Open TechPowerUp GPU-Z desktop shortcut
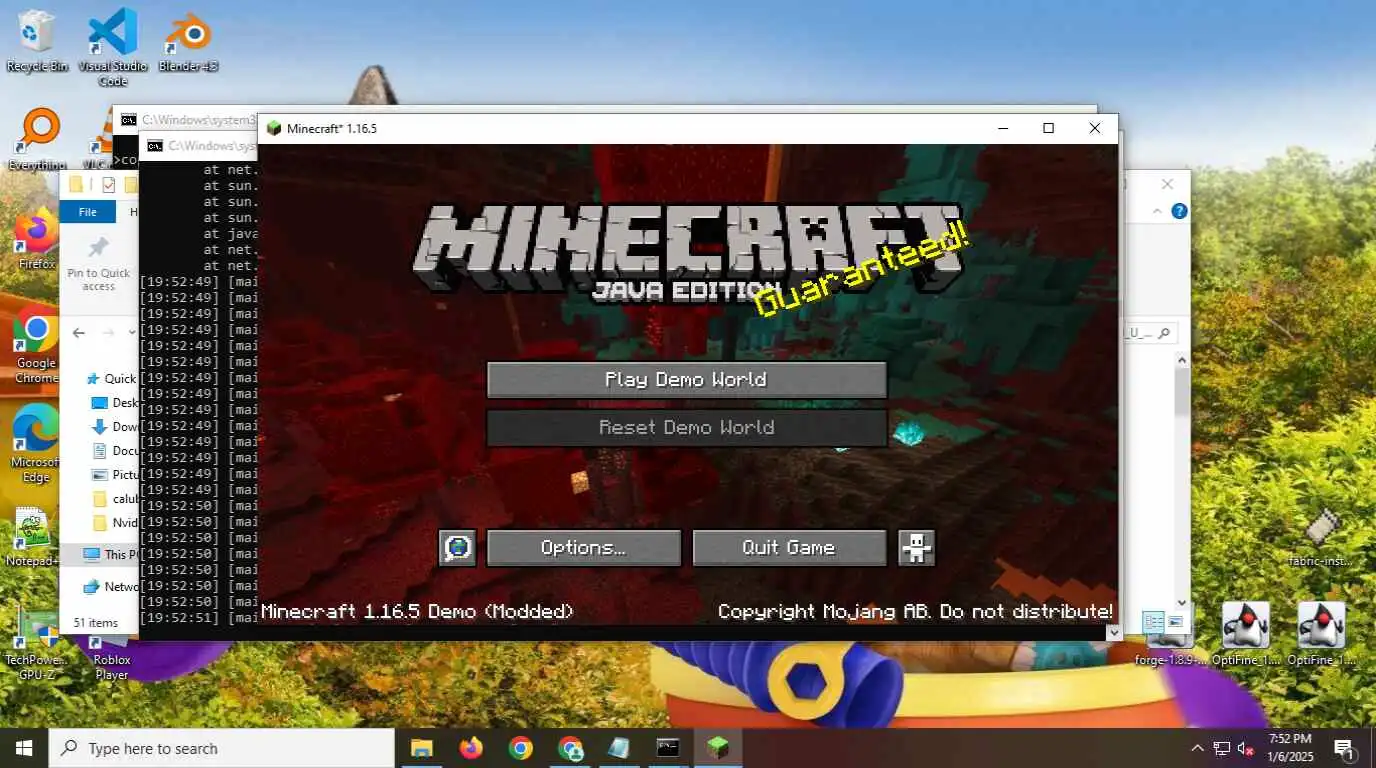Screen dimensions: 1376x768 point(36,645)
